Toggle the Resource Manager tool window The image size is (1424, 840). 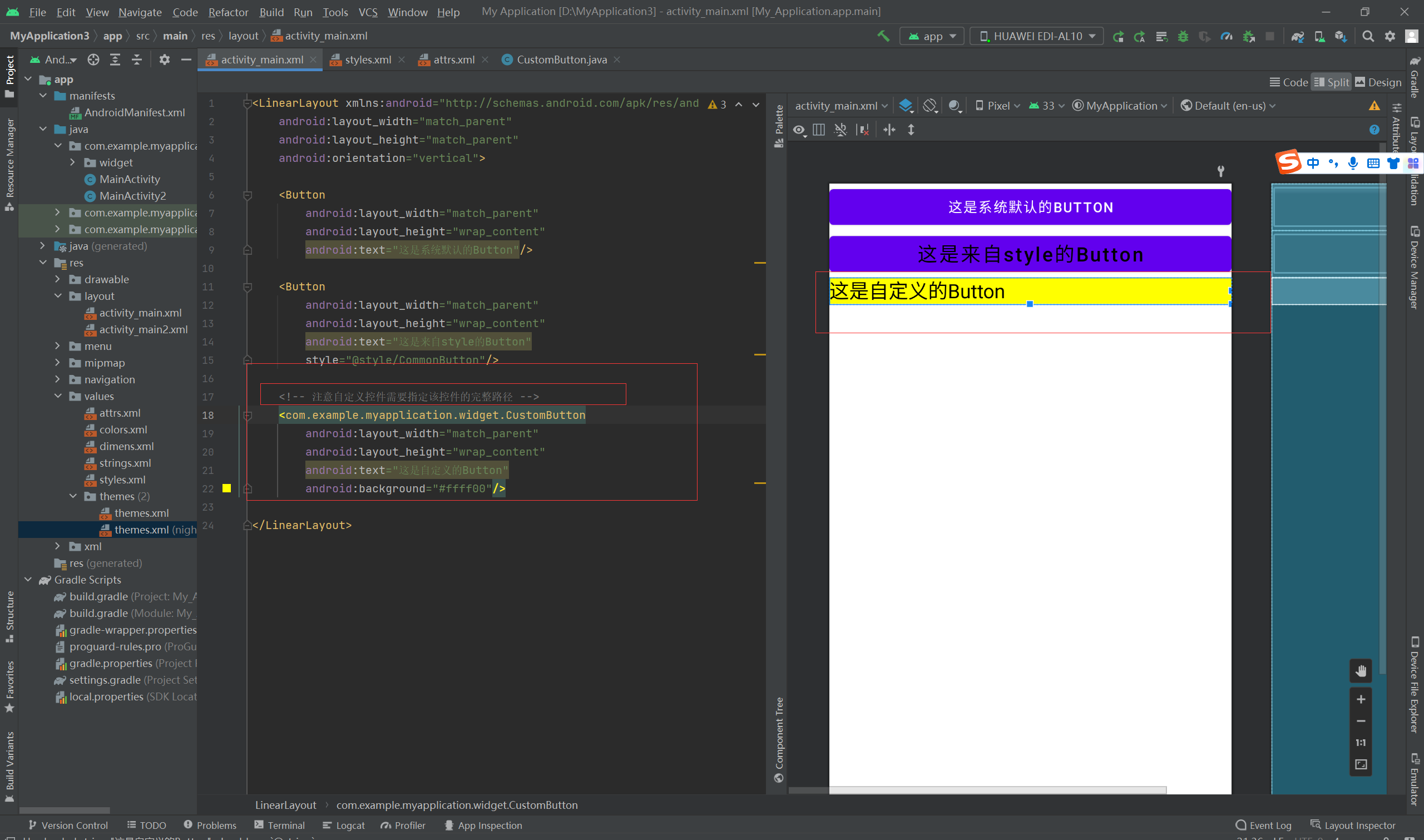click(x=9, y=164)
